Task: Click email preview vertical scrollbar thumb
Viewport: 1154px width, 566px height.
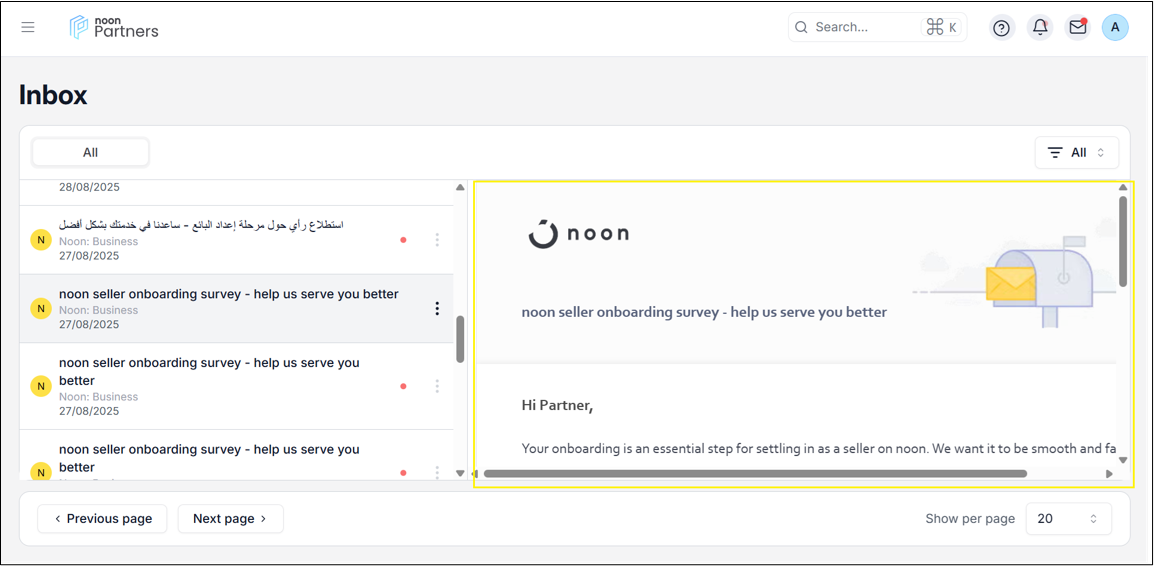Action: [1123, 241]
